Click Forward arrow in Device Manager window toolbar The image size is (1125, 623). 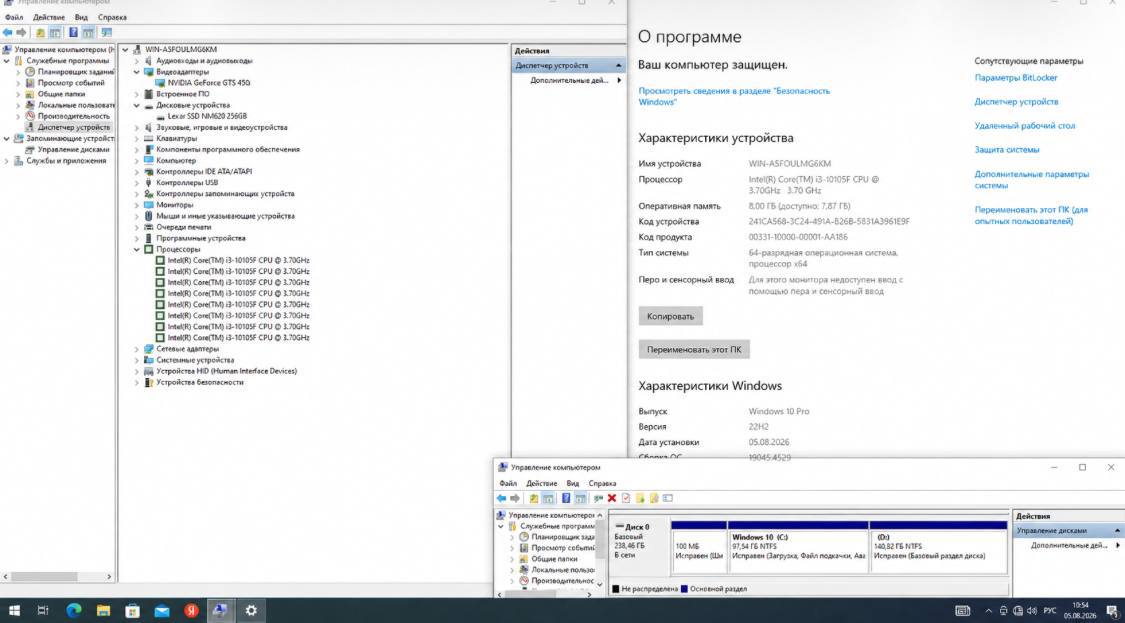point(21,32)
